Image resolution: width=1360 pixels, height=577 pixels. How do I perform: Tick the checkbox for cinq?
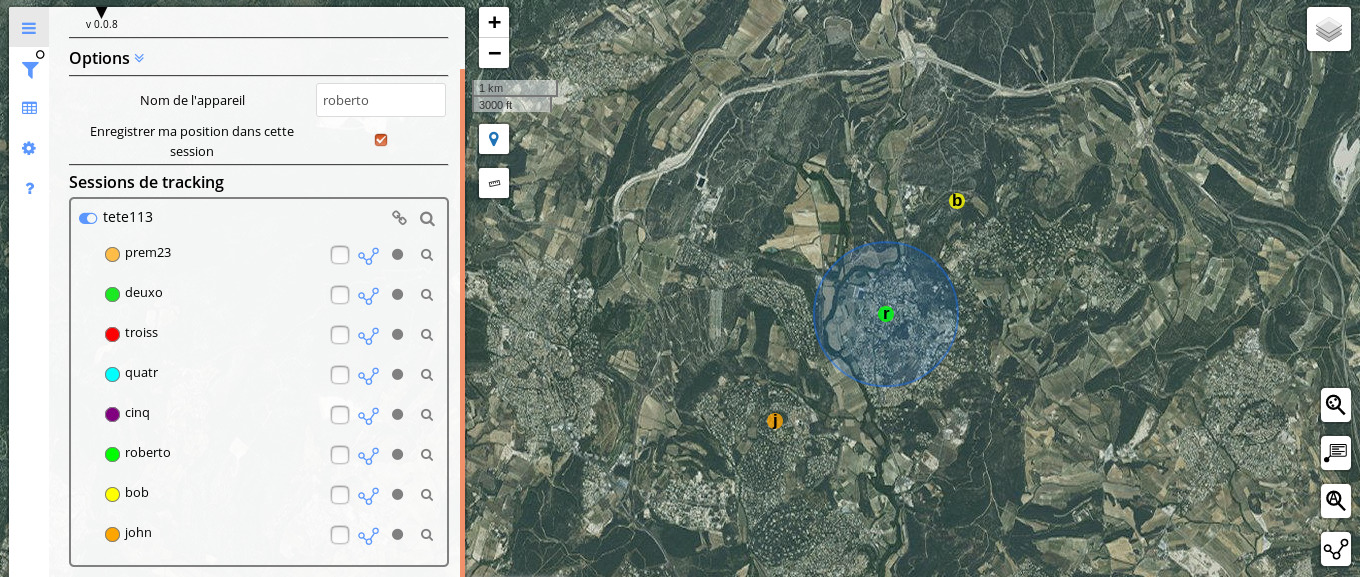[340, 415]
